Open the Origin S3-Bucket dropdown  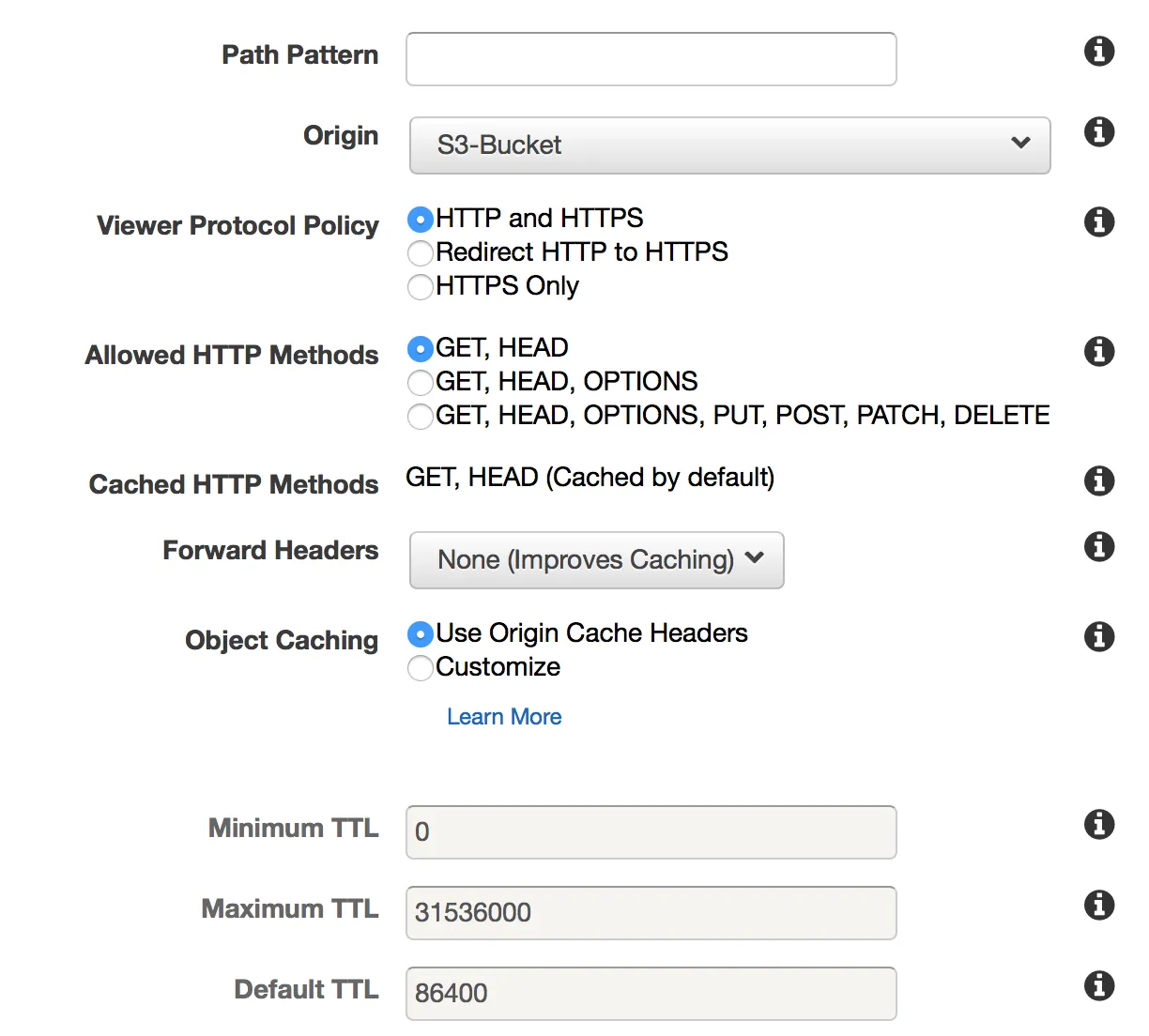tap(729, 145)
